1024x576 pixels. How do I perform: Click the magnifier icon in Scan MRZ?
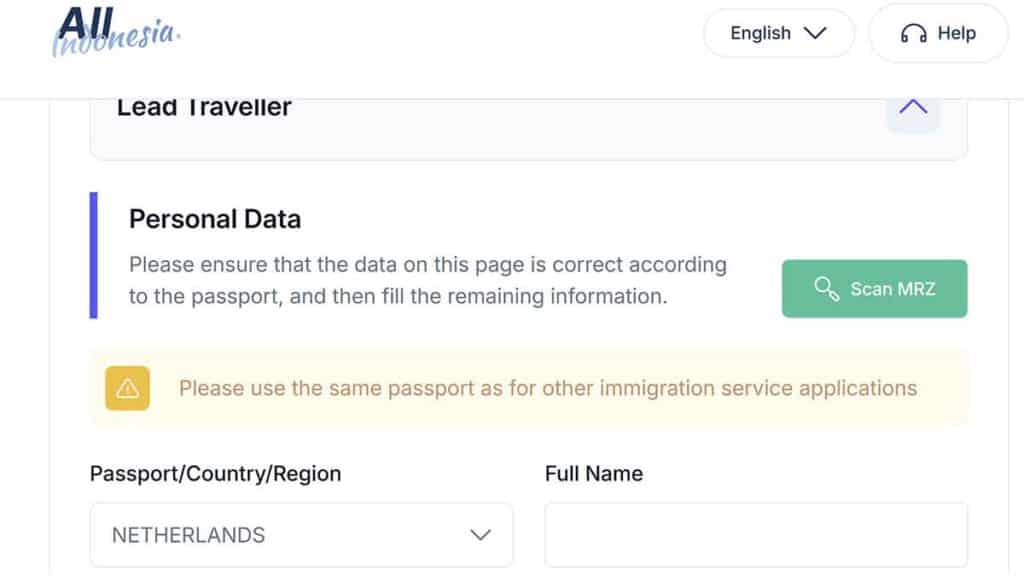point(827,289)
